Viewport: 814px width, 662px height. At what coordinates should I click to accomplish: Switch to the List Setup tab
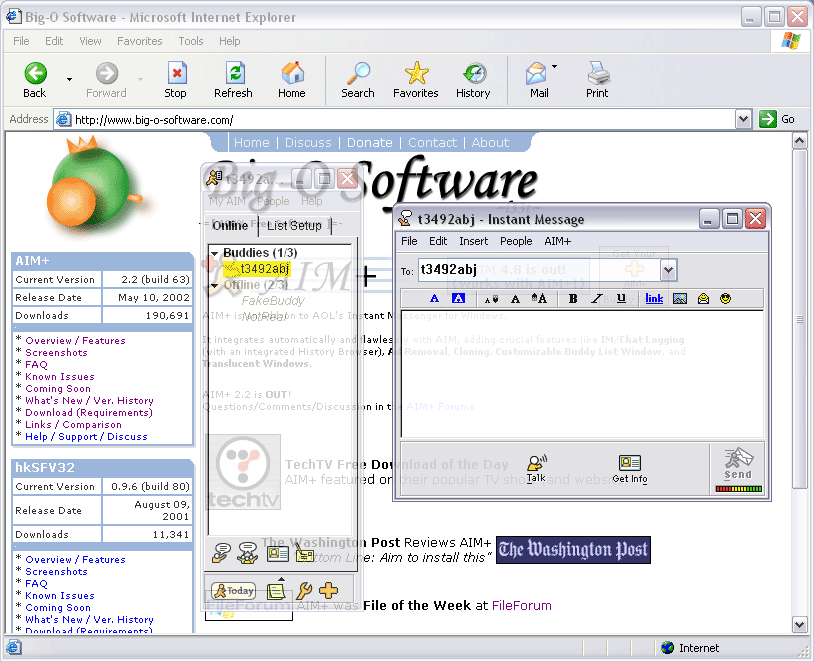coord(294,225)
